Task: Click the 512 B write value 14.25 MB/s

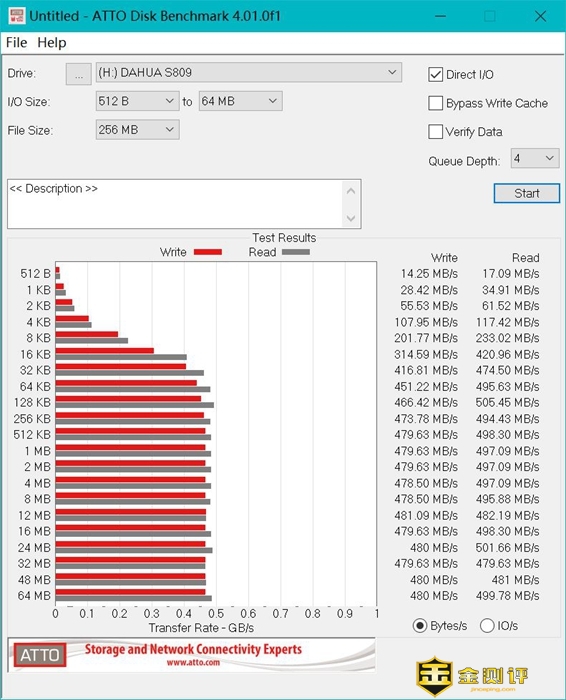Action: tap(429, 274)
